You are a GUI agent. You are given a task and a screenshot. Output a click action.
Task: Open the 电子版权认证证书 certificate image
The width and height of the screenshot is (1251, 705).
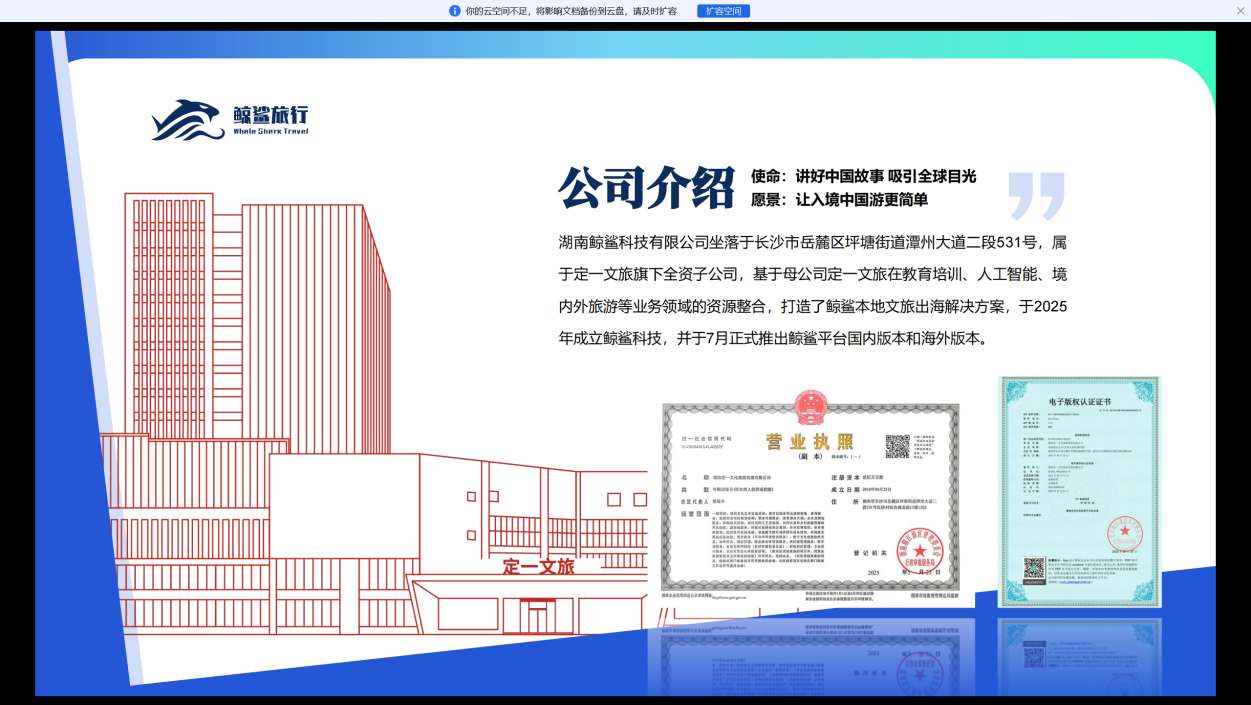[1079, 492]
